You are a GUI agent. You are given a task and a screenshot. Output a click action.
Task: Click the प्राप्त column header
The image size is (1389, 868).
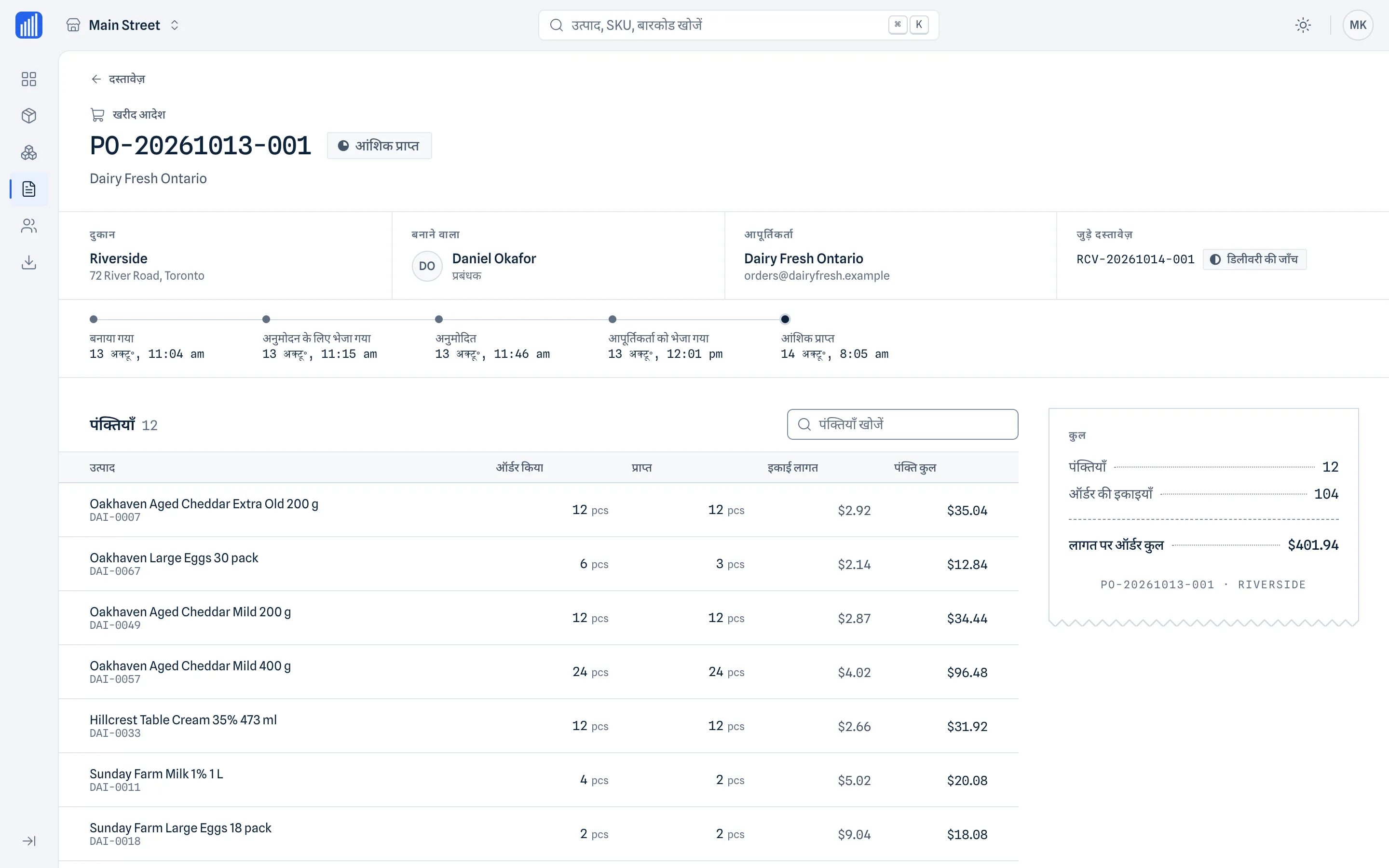tap(642, 468)
